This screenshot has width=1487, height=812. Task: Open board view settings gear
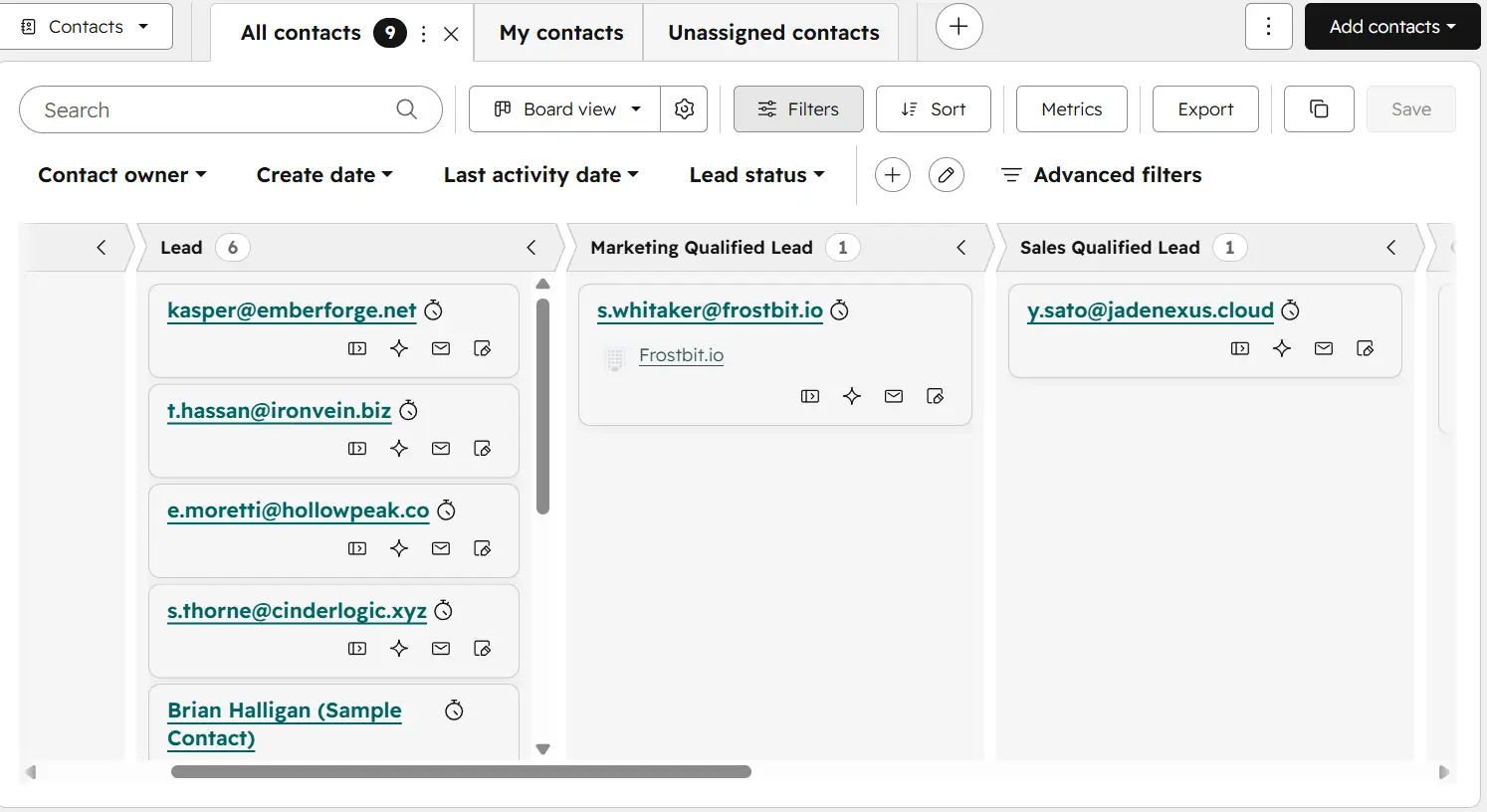coord(684,109)
